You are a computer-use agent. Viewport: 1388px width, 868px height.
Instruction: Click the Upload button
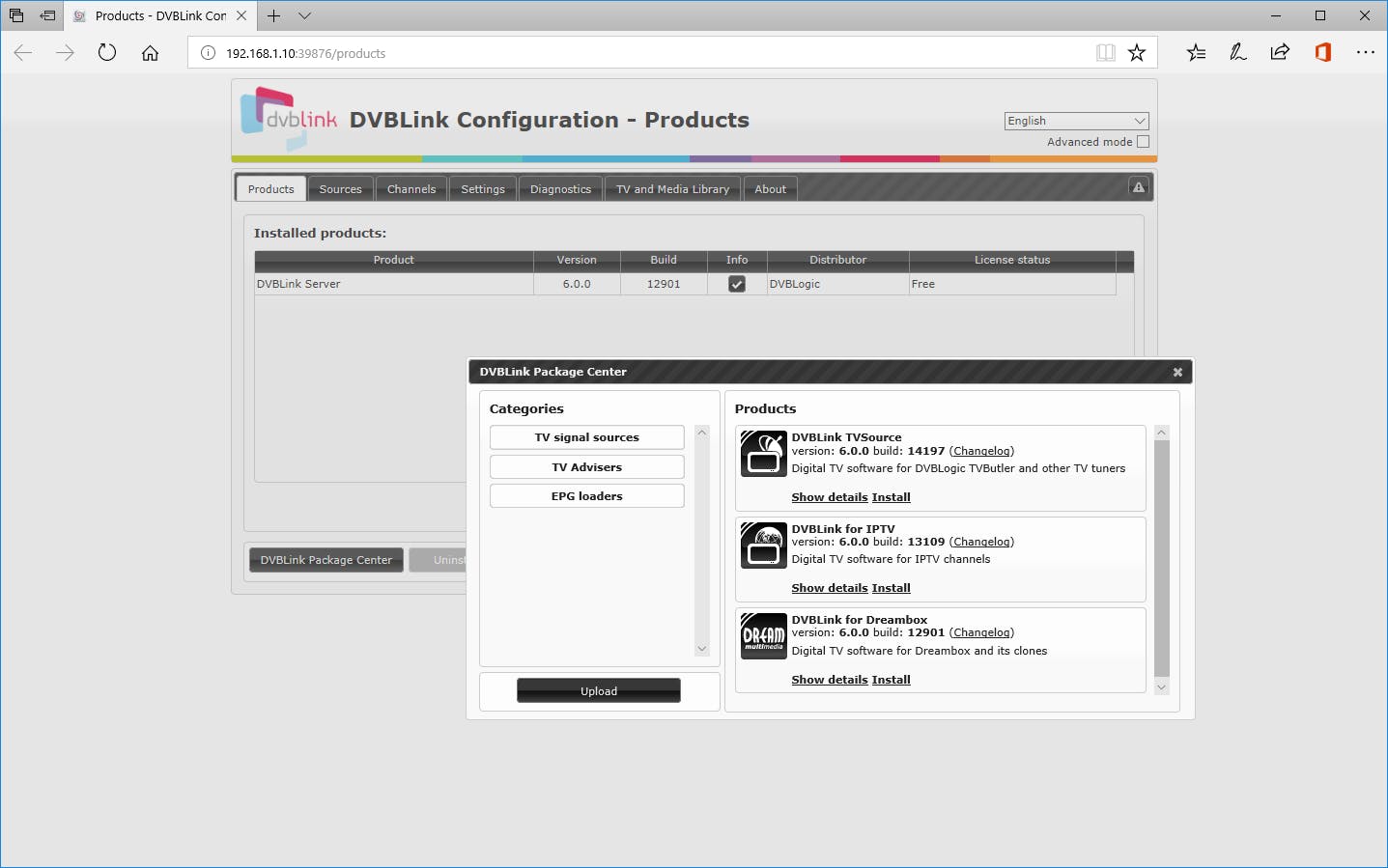tap(599, 691)
